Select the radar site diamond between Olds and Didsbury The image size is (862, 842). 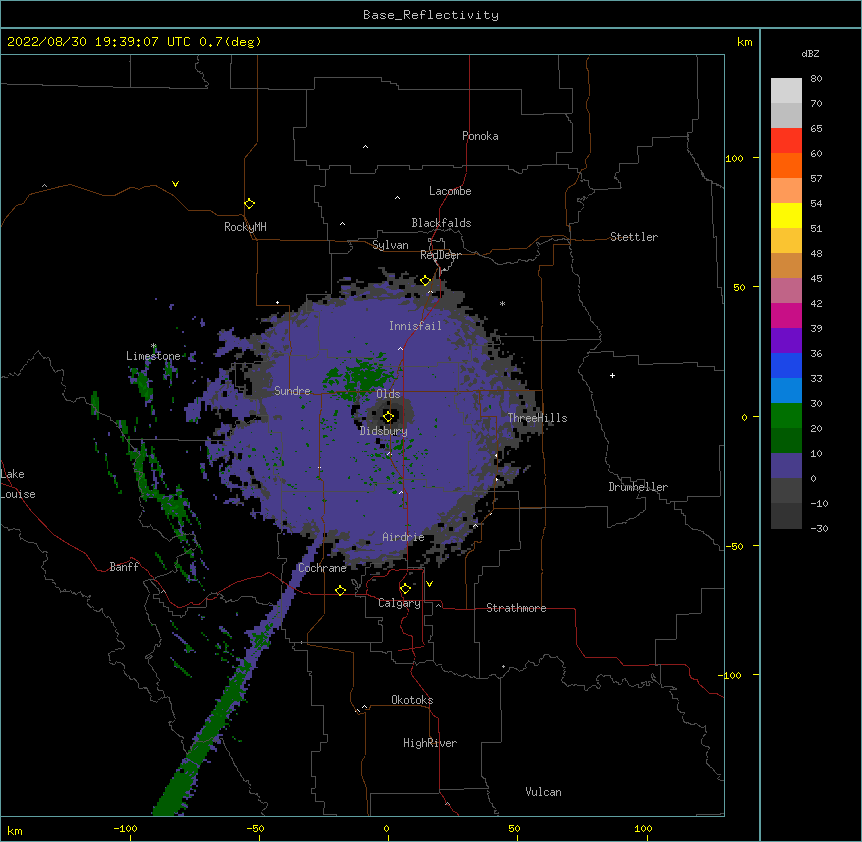pyautogui.click(x=389, y=417)
